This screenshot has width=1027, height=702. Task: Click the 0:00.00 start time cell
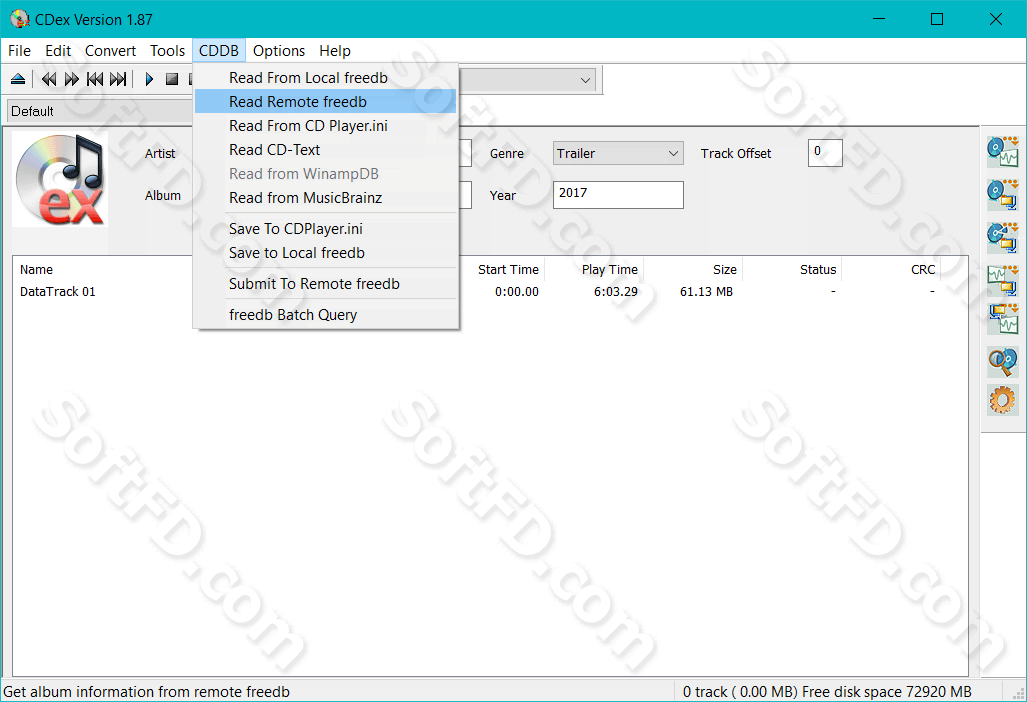pyautogui.click(x=517, y=292)
